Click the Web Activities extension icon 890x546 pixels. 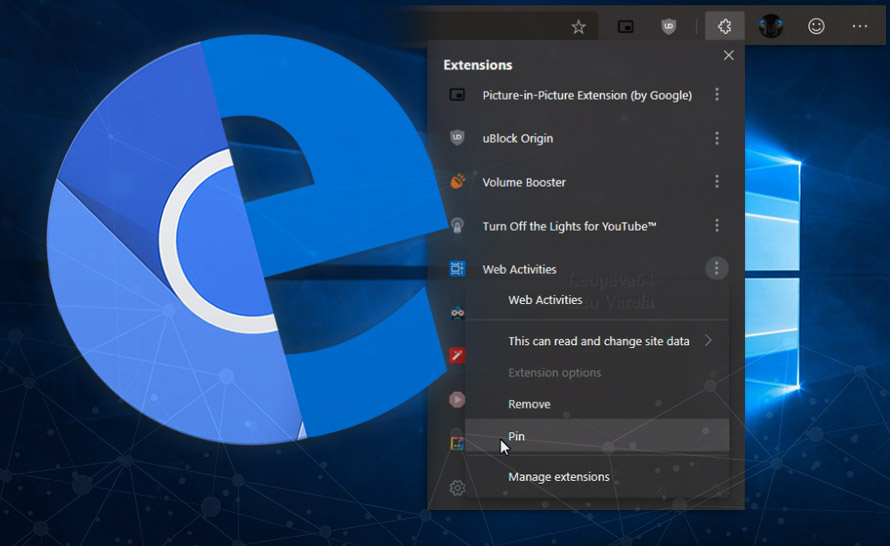coord(457,268)
